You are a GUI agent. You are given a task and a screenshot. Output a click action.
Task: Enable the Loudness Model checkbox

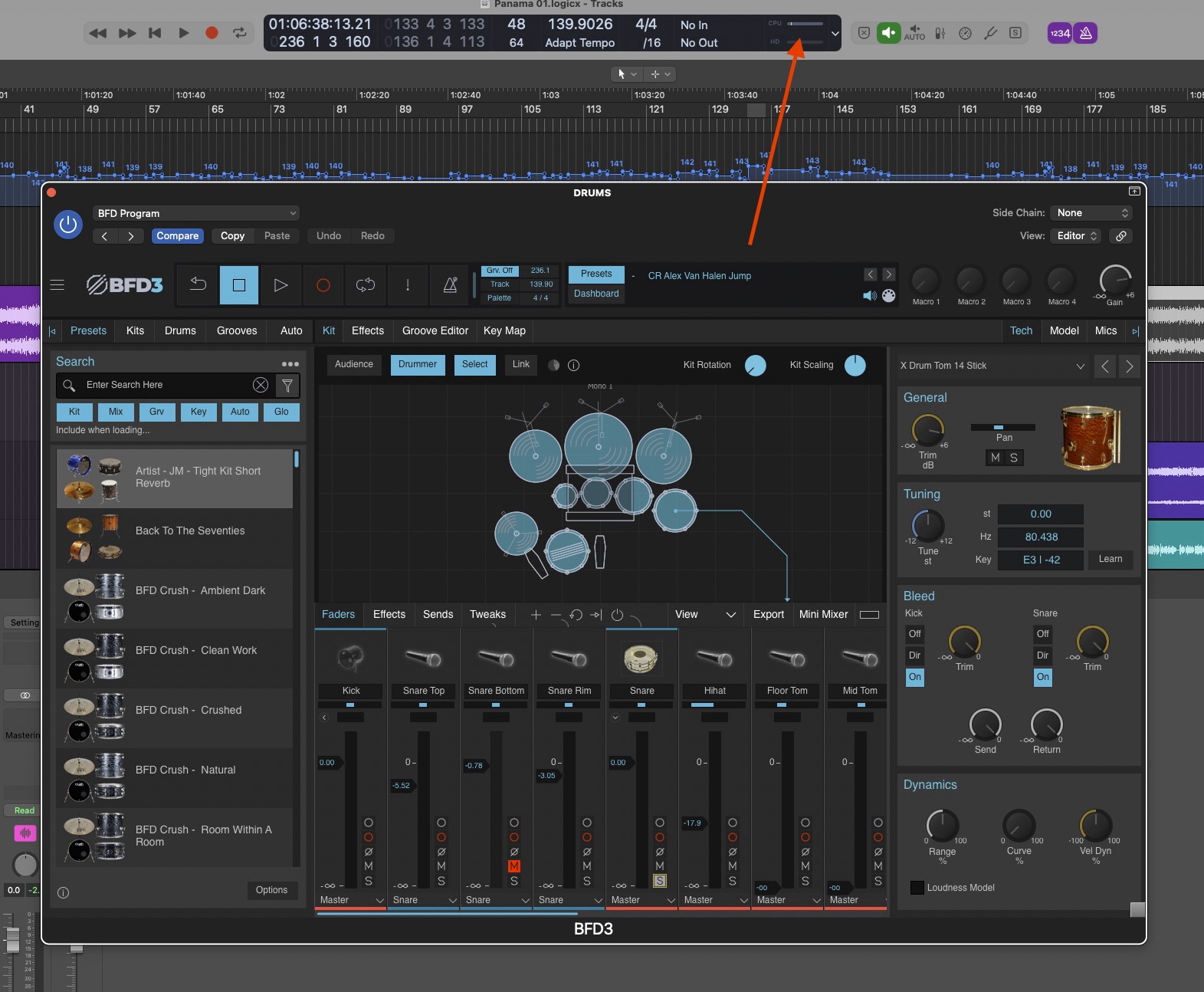pyautogui.click(x=917, y=888)
